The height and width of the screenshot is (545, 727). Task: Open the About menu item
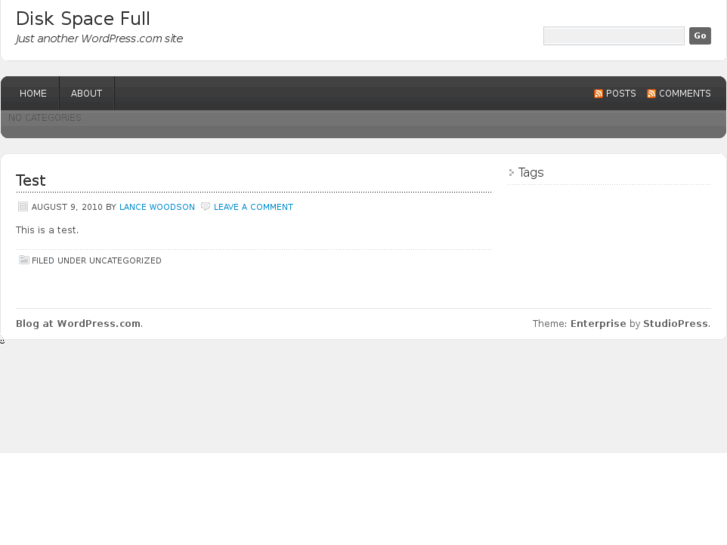click(x=86, y=94)
